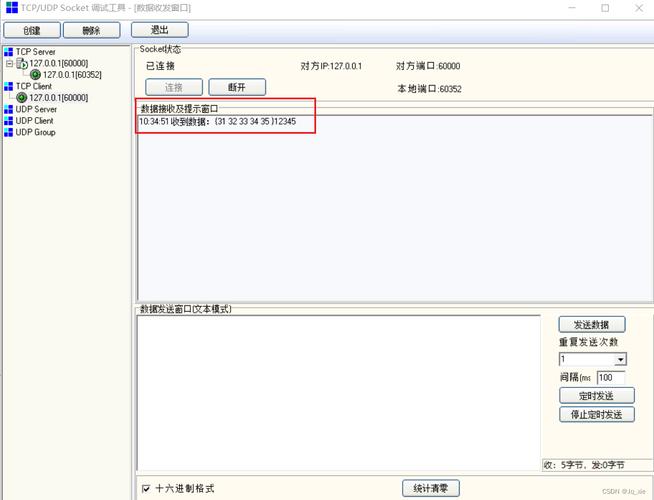Screen dimensions: 654x500
Task: Click the server listening icon for 127.0.0.1[60000]
Action: (x=22, y=64)
